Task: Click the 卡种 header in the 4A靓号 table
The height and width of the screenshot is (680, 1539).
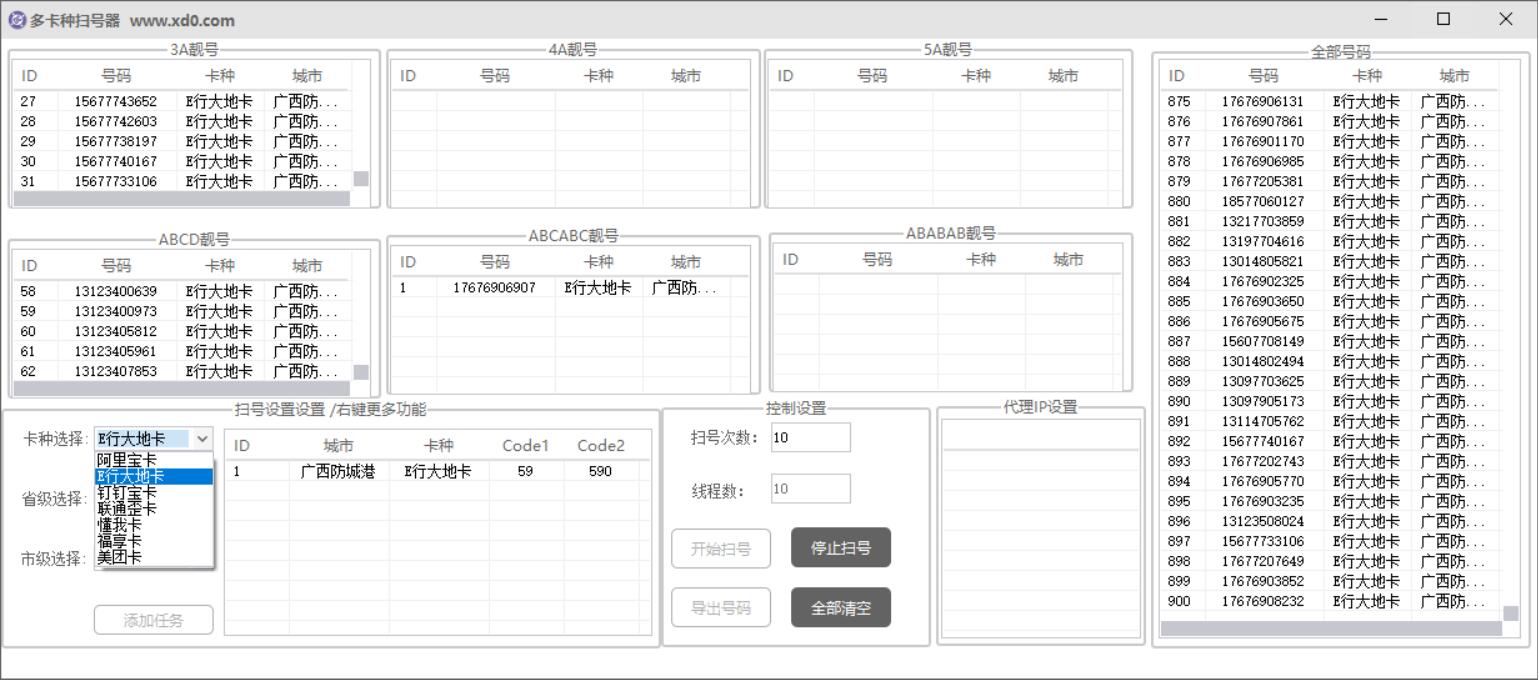Action: [599, 76]
